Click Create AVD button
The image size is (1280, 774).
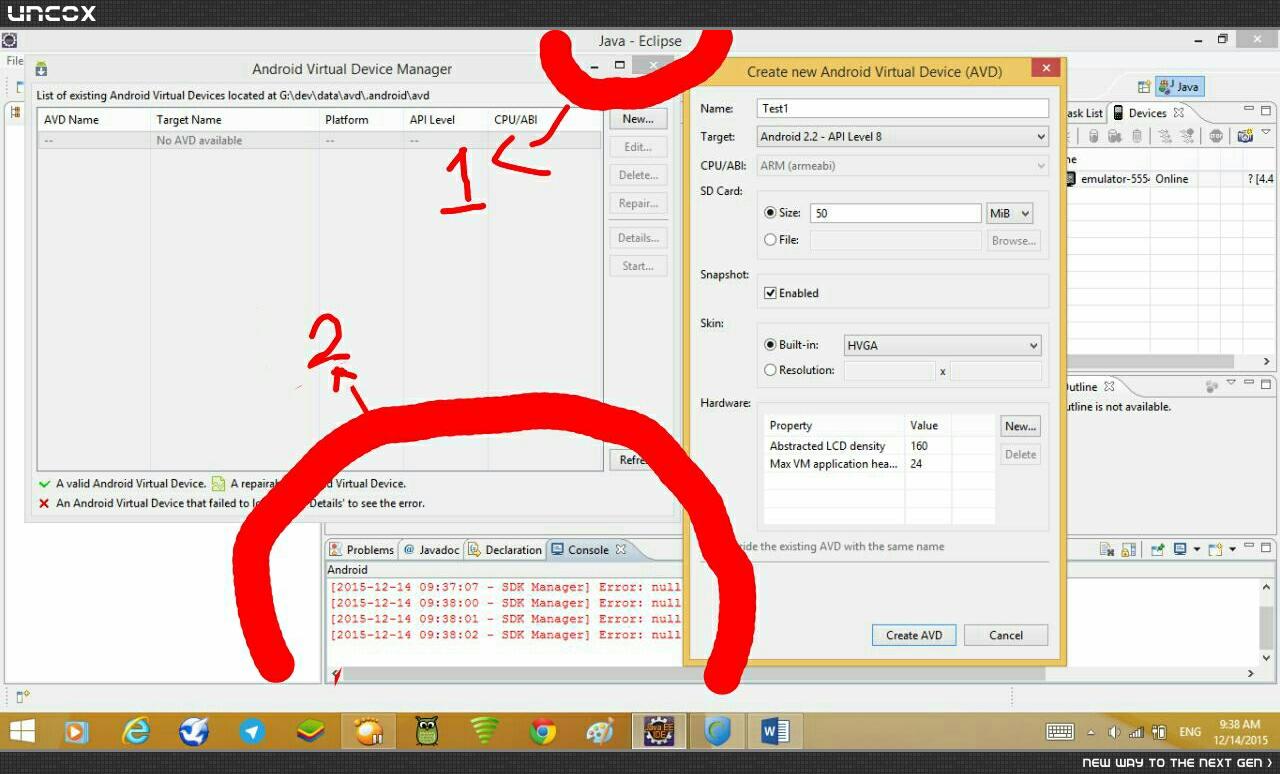914,635
